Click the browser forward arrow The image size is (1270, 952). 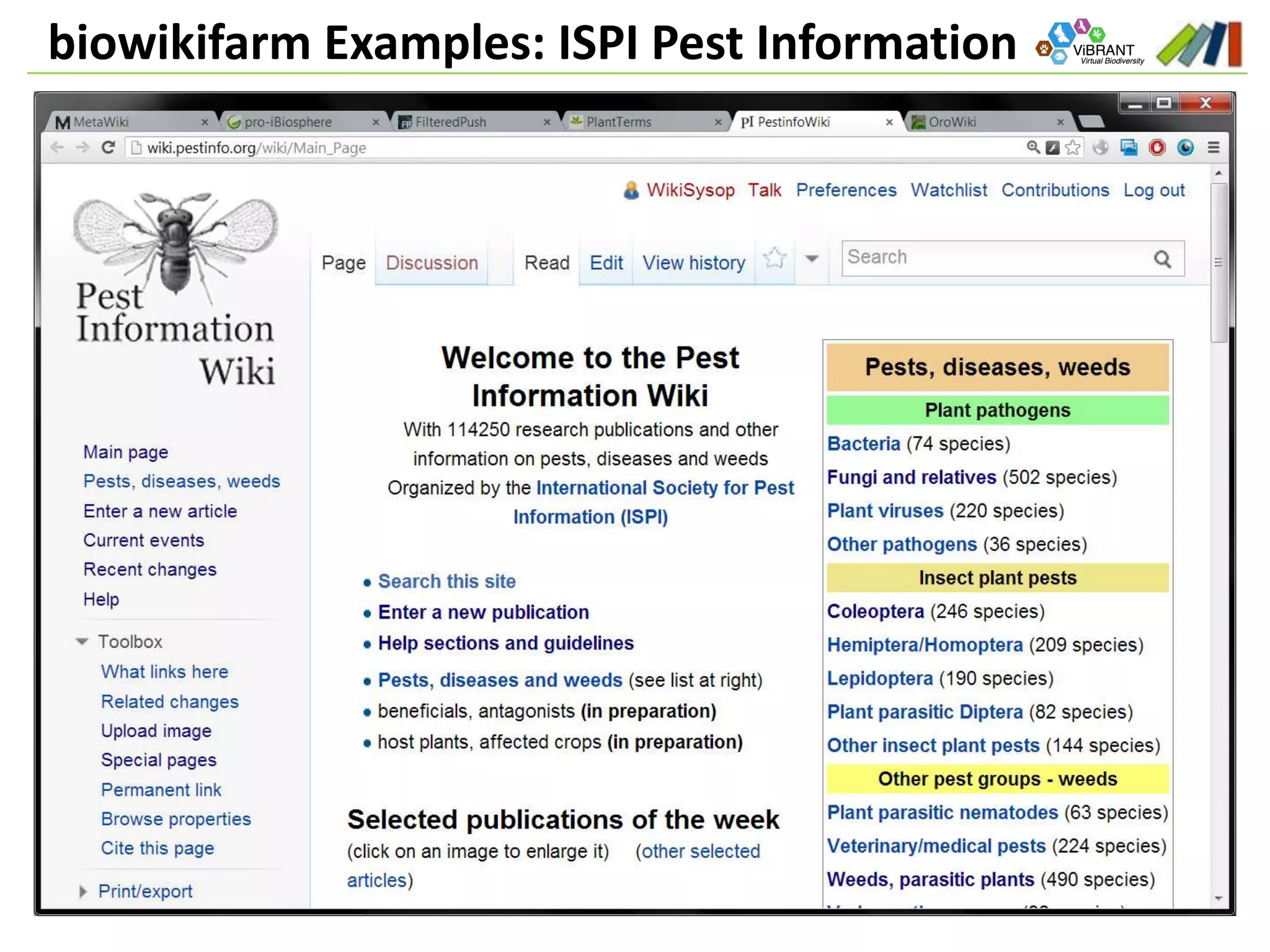pos(82,148)
